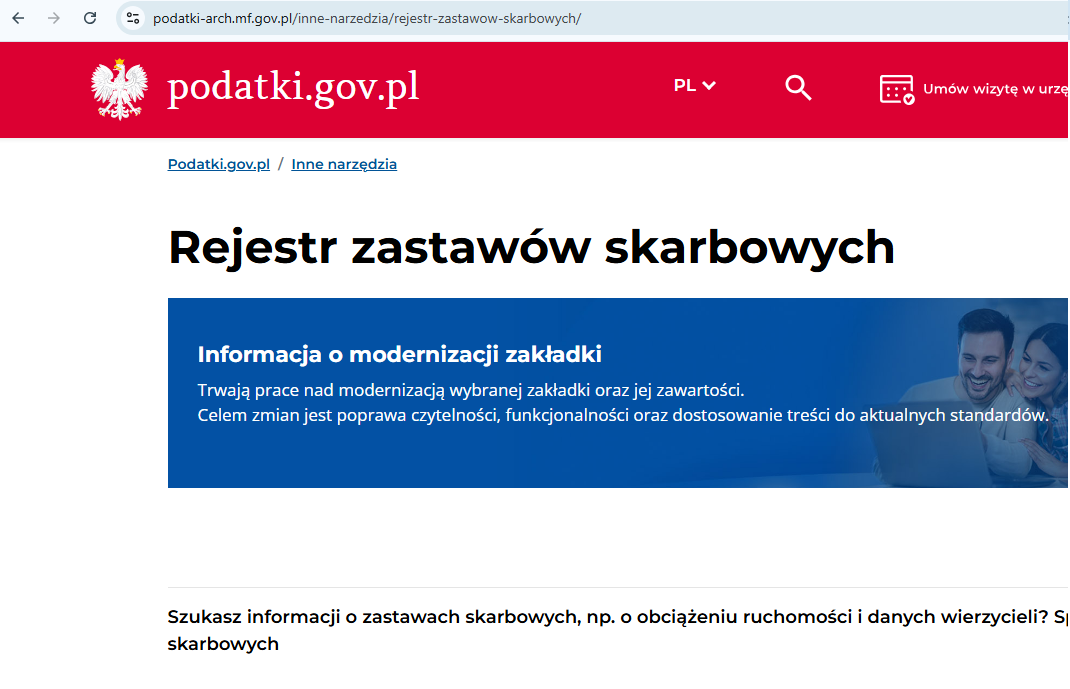Click the appointment calendar icon
Screen dimensions: 1070x689
pos(895,88)
